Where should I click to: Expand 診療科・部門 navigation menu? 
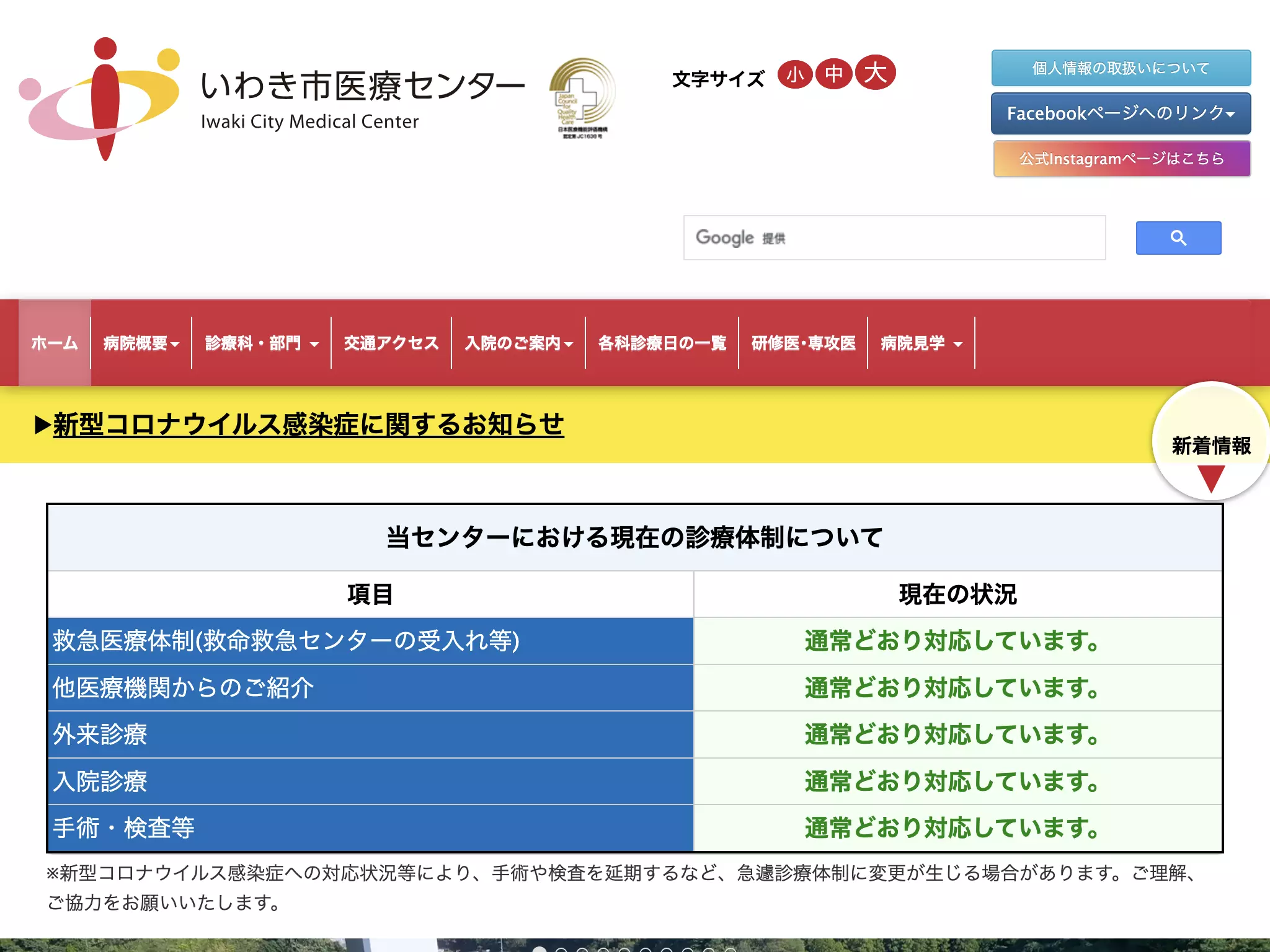(262, 343)
